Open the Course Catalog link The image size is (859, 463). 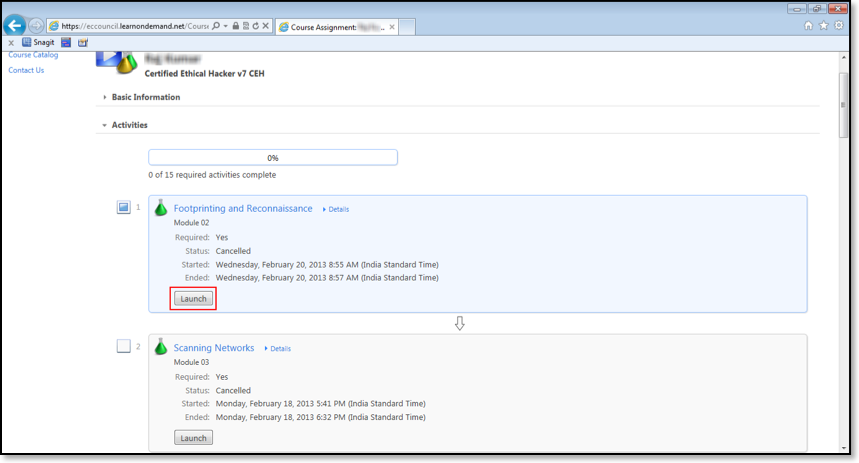(x=33, y=55)
